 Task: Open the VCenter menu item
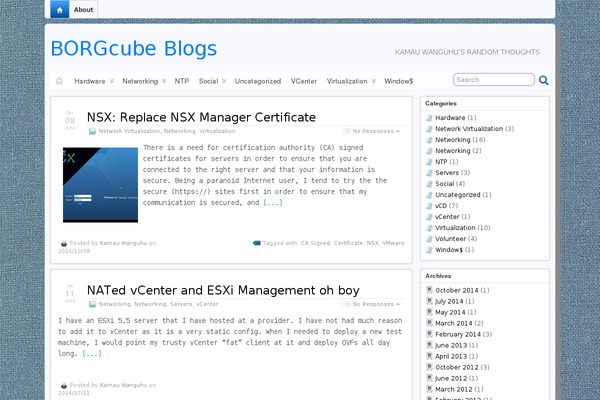click(304, 81)
